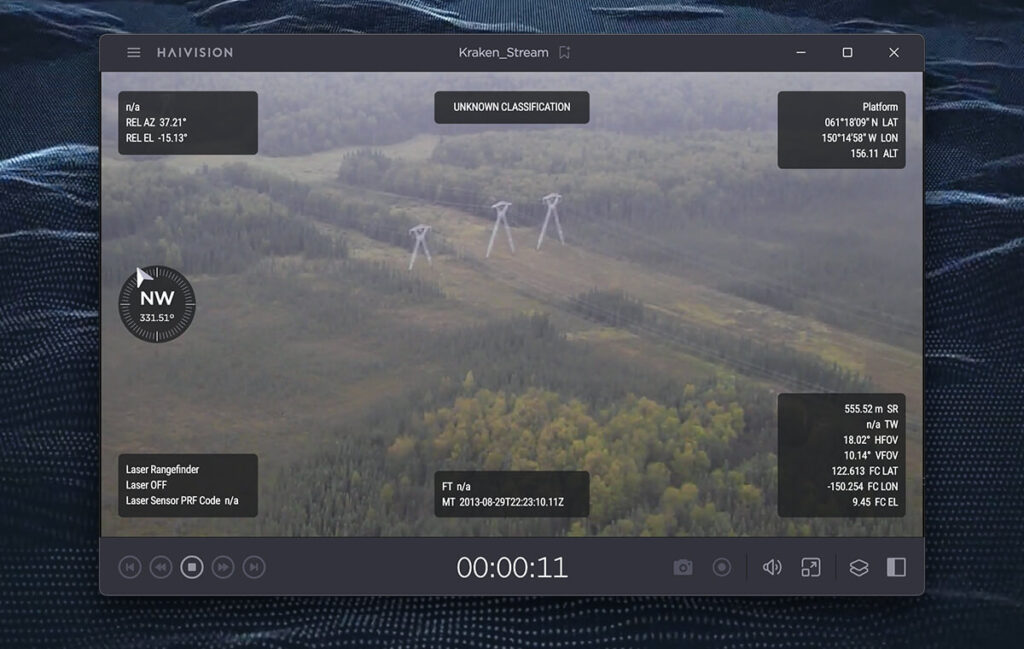1024x649 pixels.
Task: Click the 00:00:11 playback timer
Action: 512,567
